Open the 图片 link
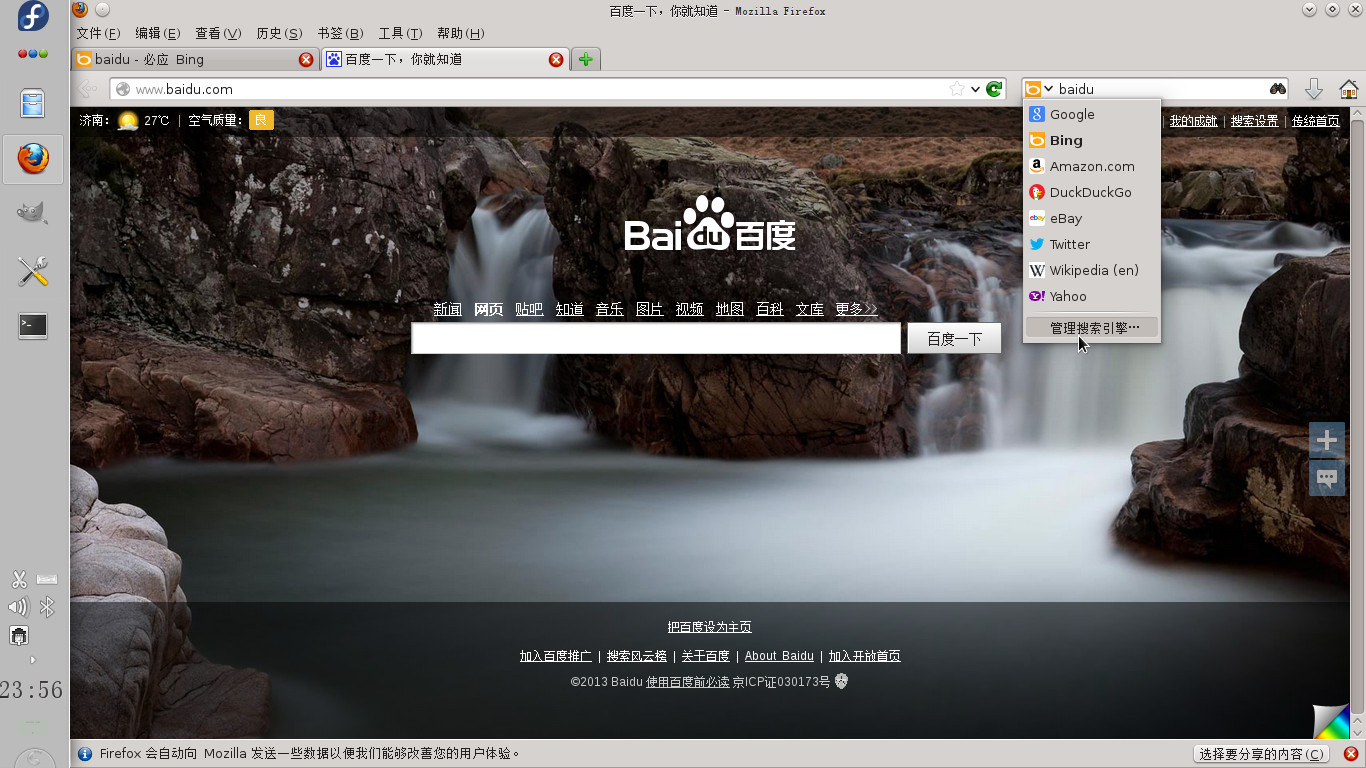1366x768 pixels. click(650, 310)
